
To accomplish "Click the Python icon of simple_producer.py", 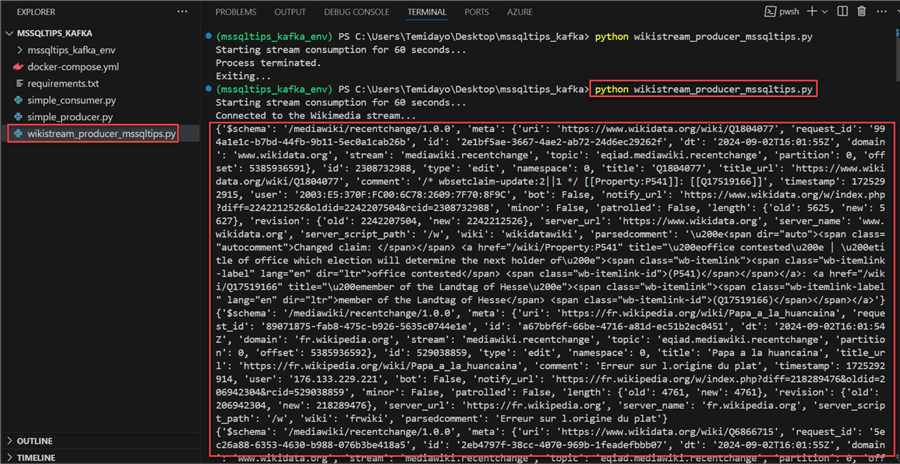I will tap(18, 117).
